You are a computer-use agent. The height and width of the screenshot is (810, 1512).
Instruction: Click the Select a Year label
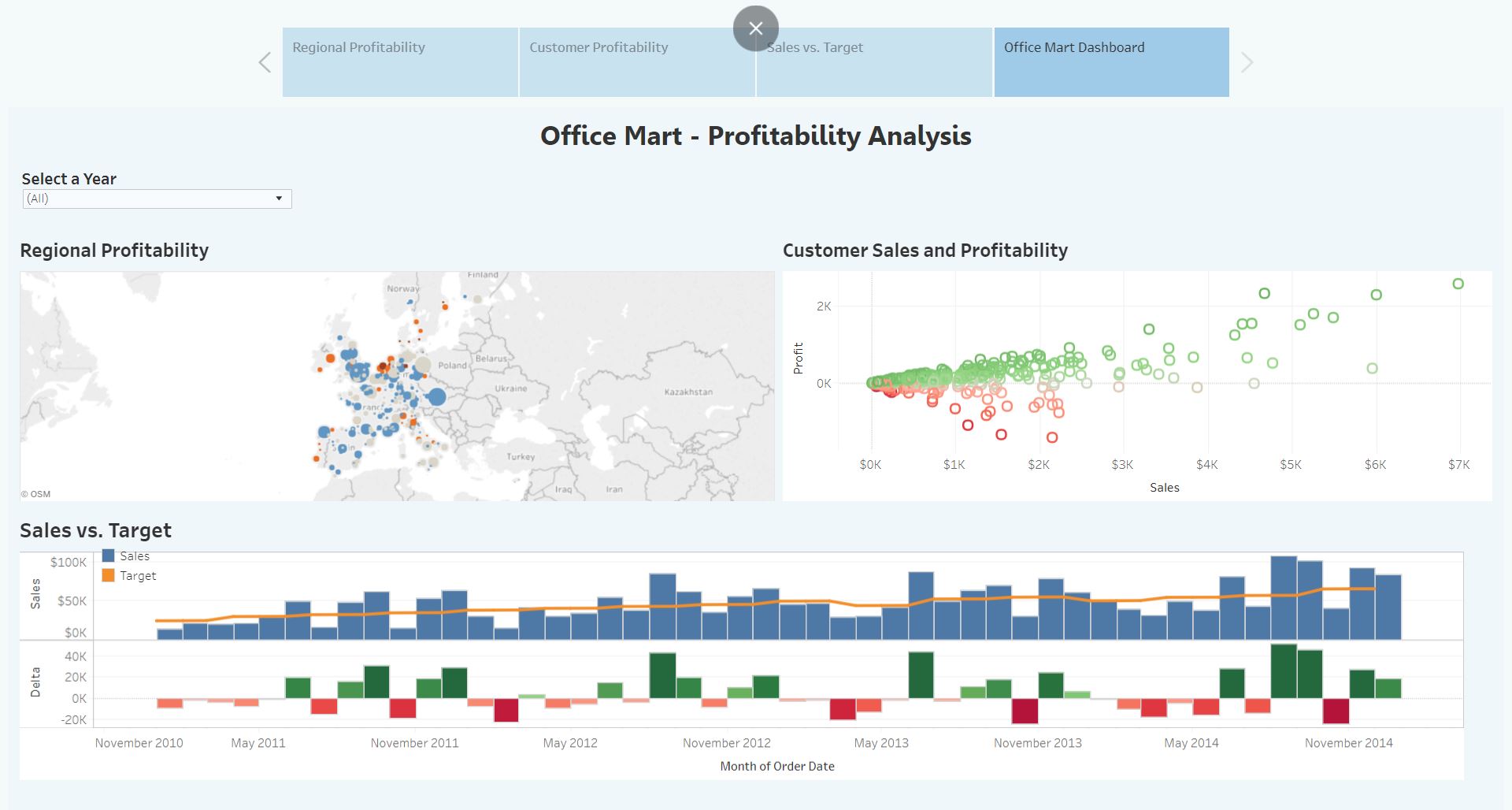tap(69, 179)
